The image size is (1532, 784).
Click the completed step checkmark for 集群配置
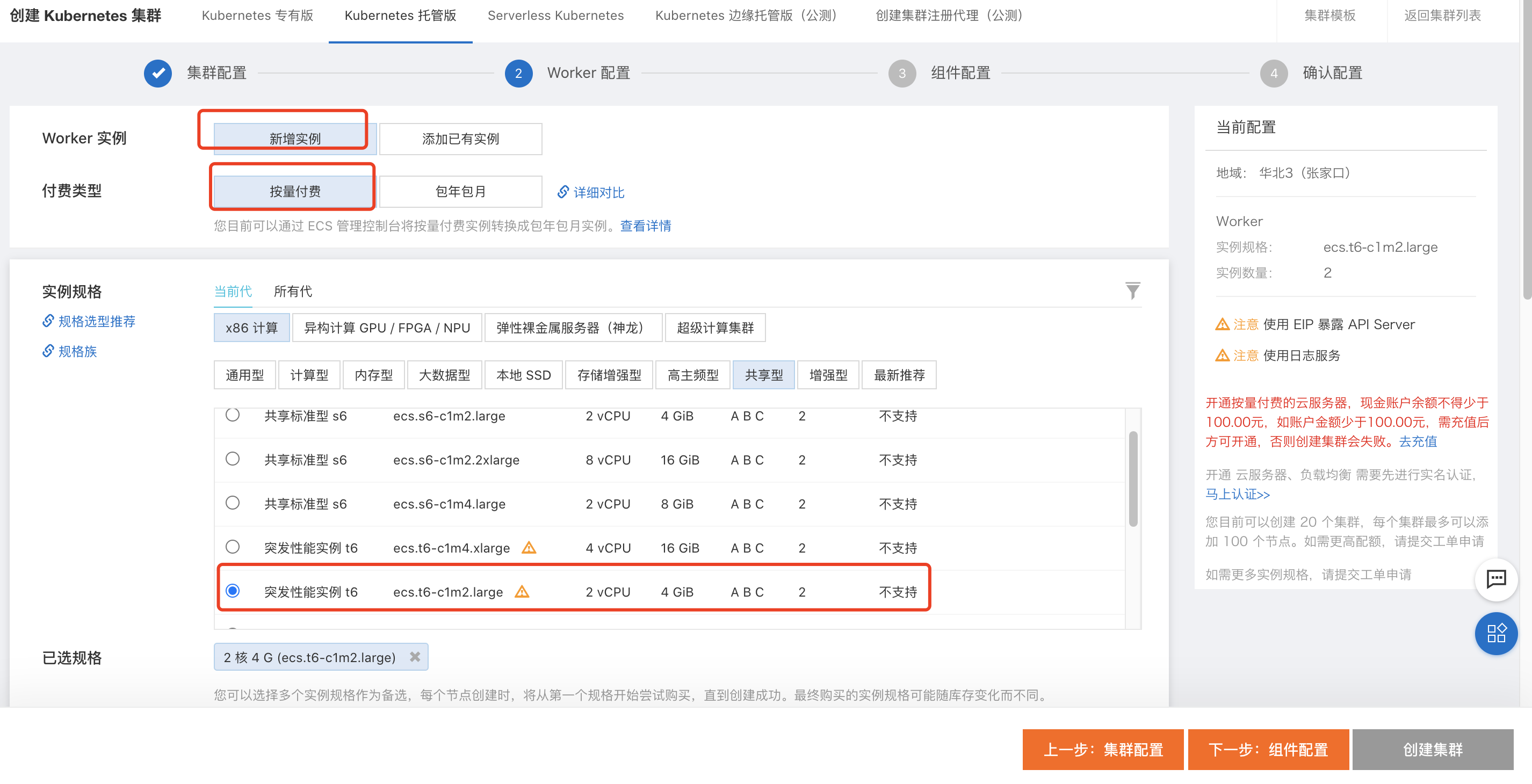click(157, 73)
